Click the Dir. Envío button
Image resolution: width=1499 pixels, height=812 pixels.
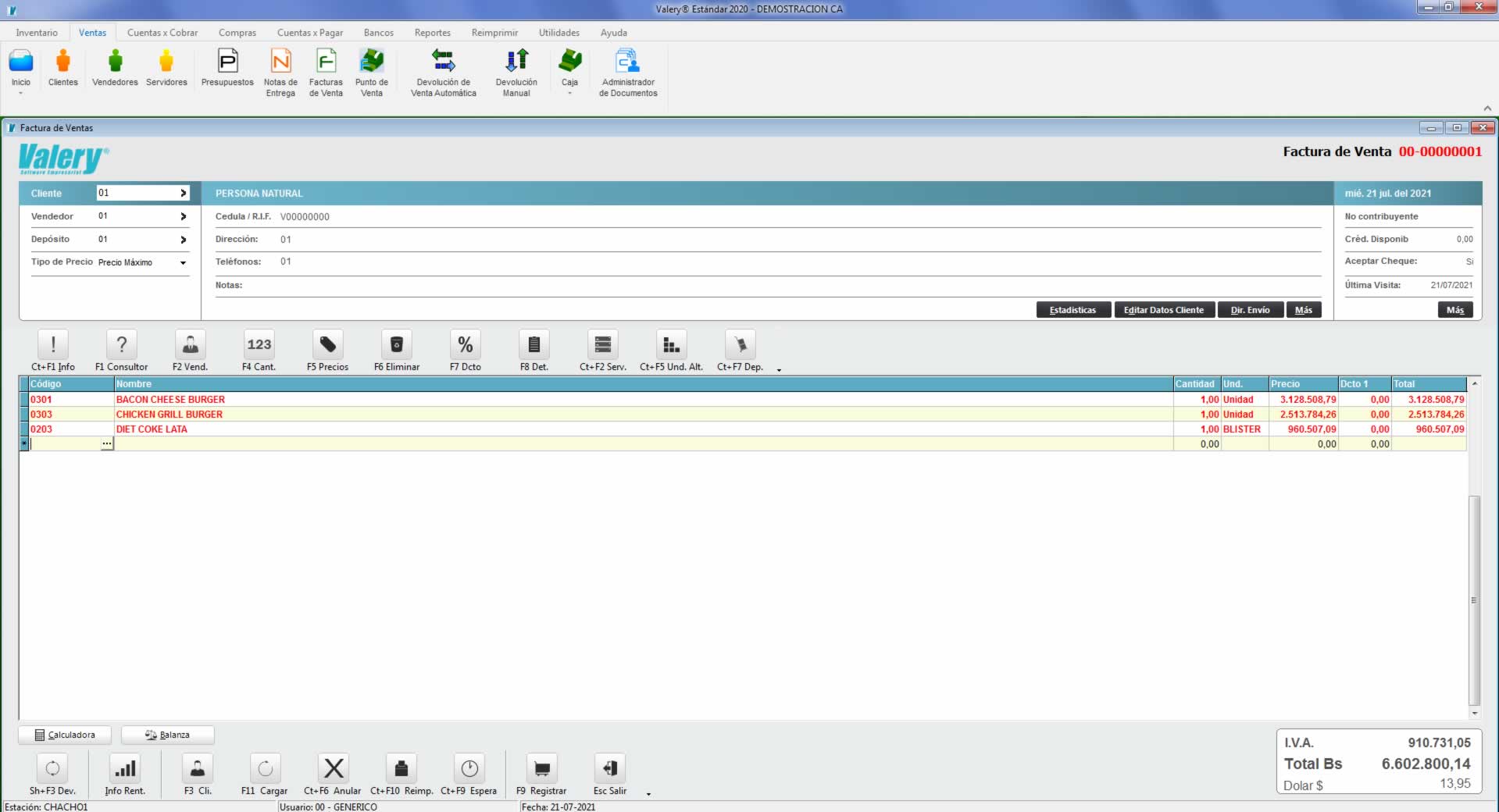coord(1251,310)
